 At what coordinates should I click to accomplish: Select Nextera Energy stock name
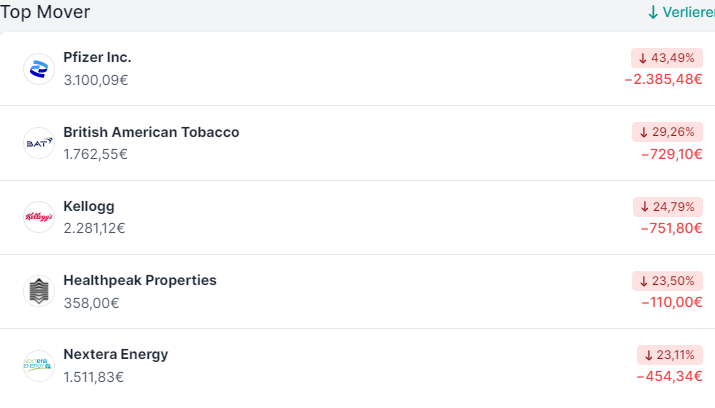click(x=116, y=354)
